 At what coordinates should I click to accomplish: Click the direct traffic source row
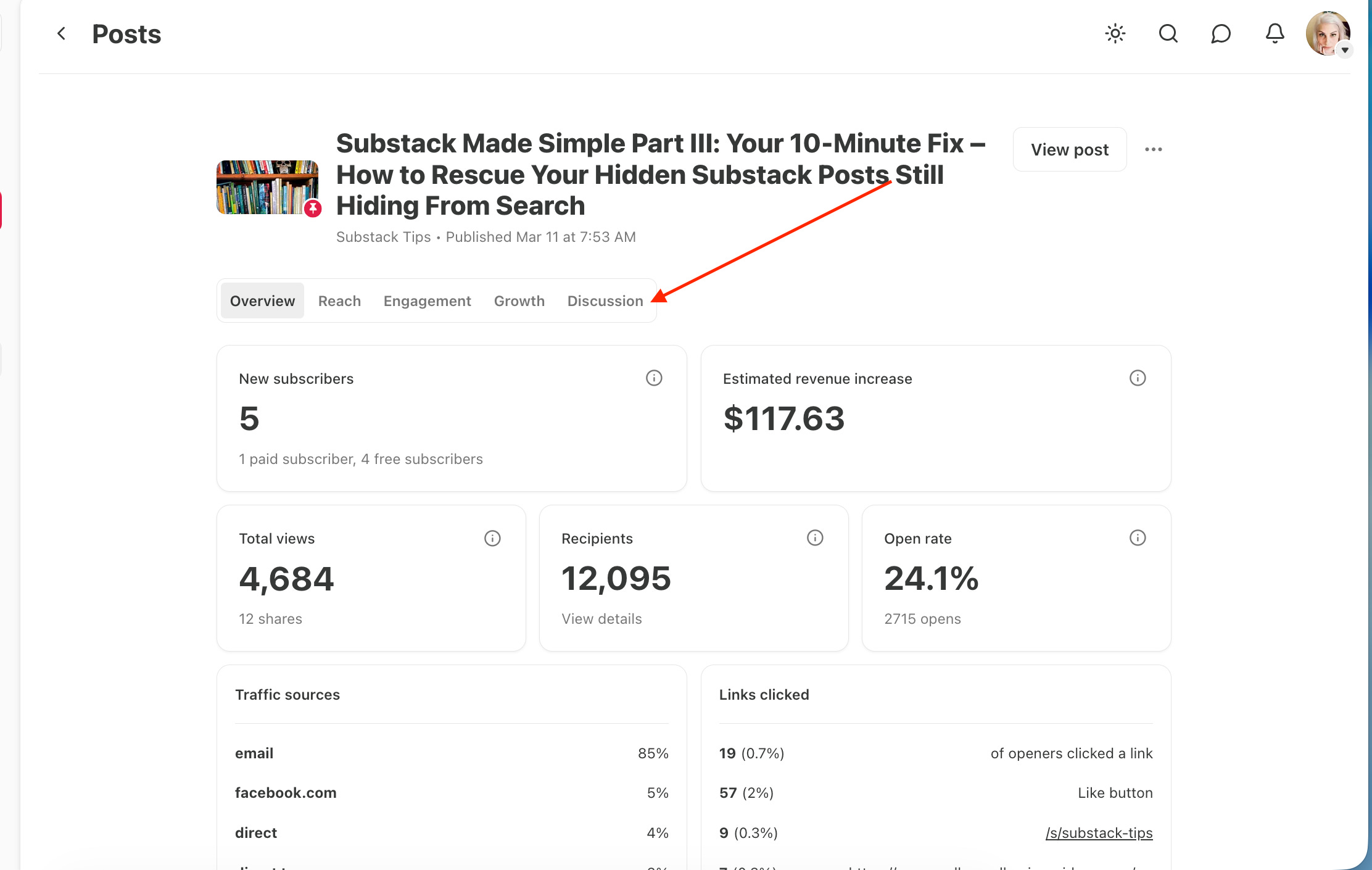(452, 833)
